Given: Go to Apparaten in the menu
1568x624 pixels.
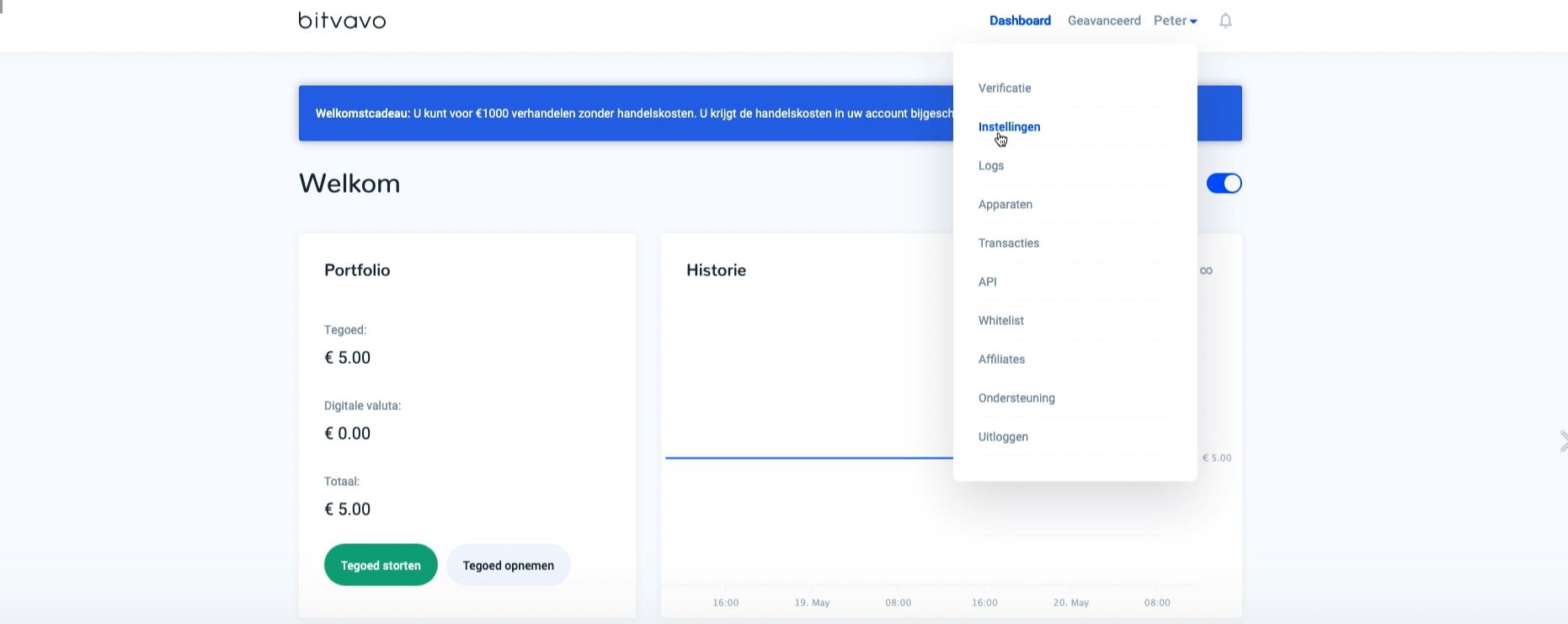Looking at the screenshot, I should [1005, 205].
